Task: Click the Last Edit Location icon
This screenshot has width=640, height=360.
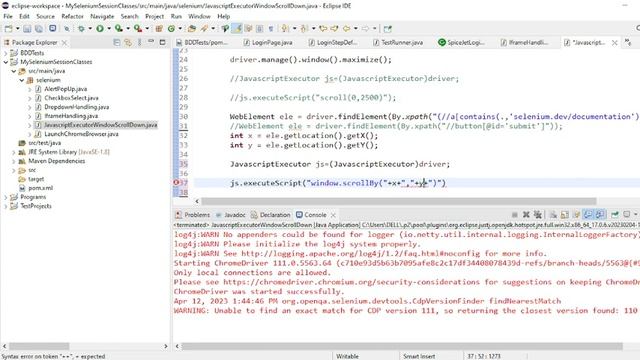Action: coord(323,29)
